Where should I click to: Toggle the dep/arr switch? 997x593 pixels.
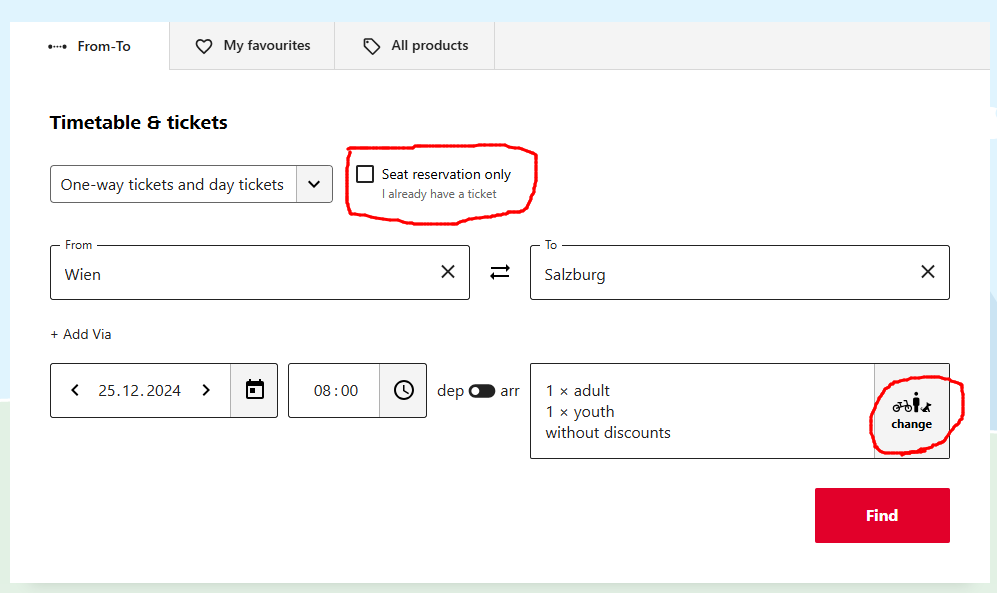click(x=481, y=391)
